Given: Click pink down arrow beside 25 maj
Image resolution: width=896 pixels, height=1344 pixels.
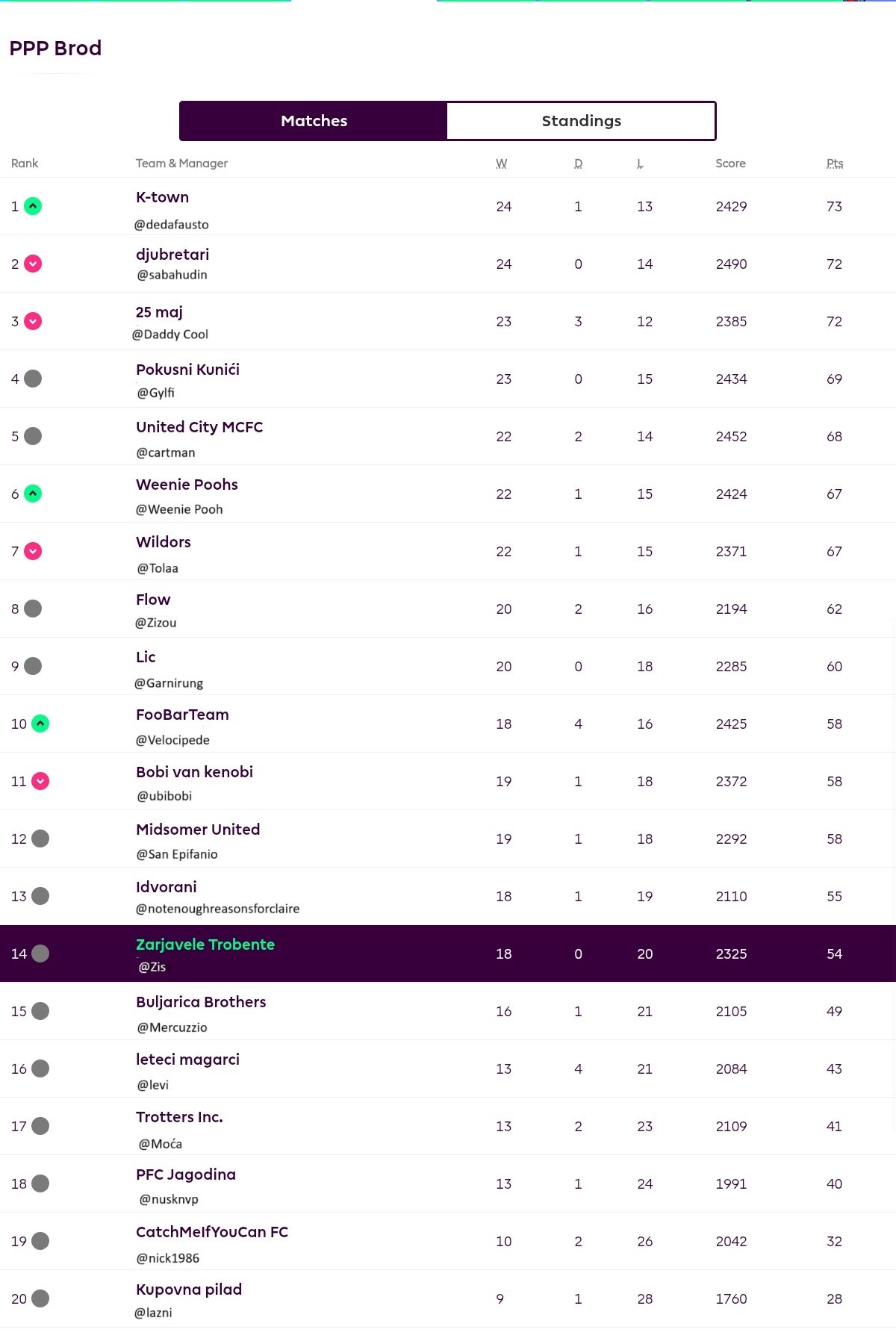Looking at the screenshot, I should [33, 321].
